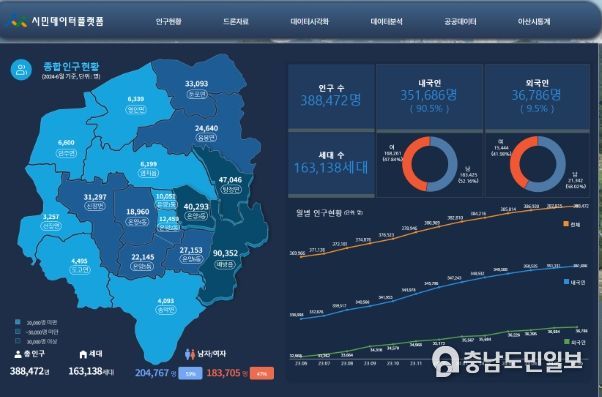The width and height of the screenshot is (602, 397).
Task: Open the 인구현황 menu
Action: pyautogui.click(x=169, y=22)
